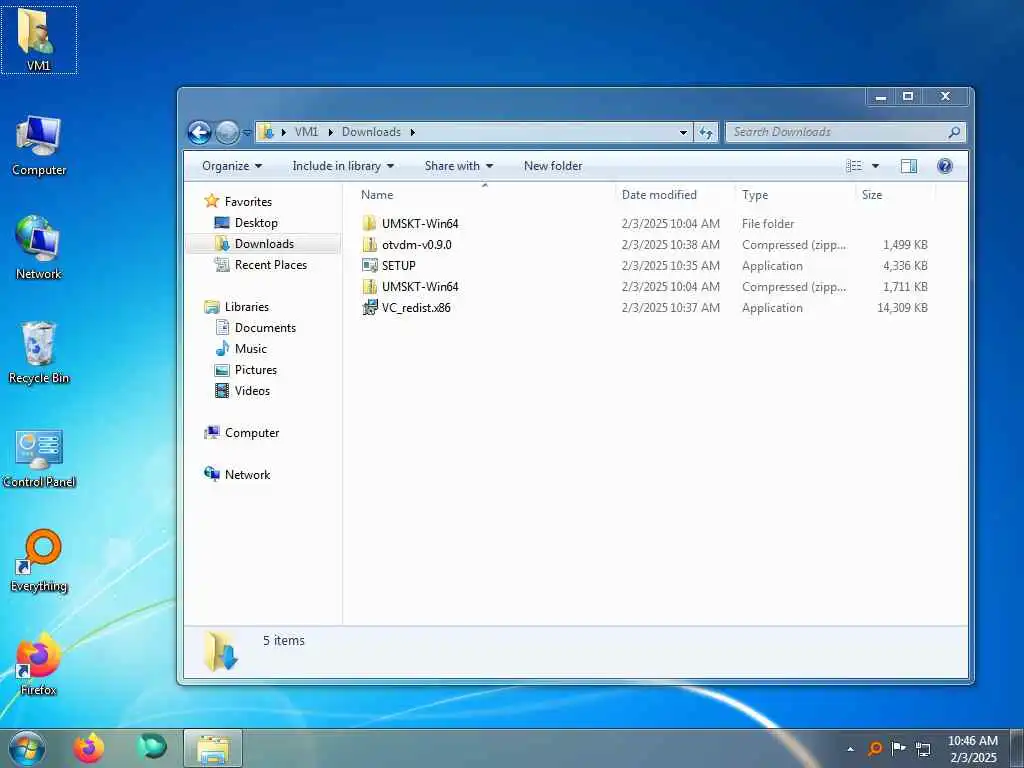Click the VC_redist.x86 file name
The height and width of the screenshot is (768, 1024).
[416, 308]
